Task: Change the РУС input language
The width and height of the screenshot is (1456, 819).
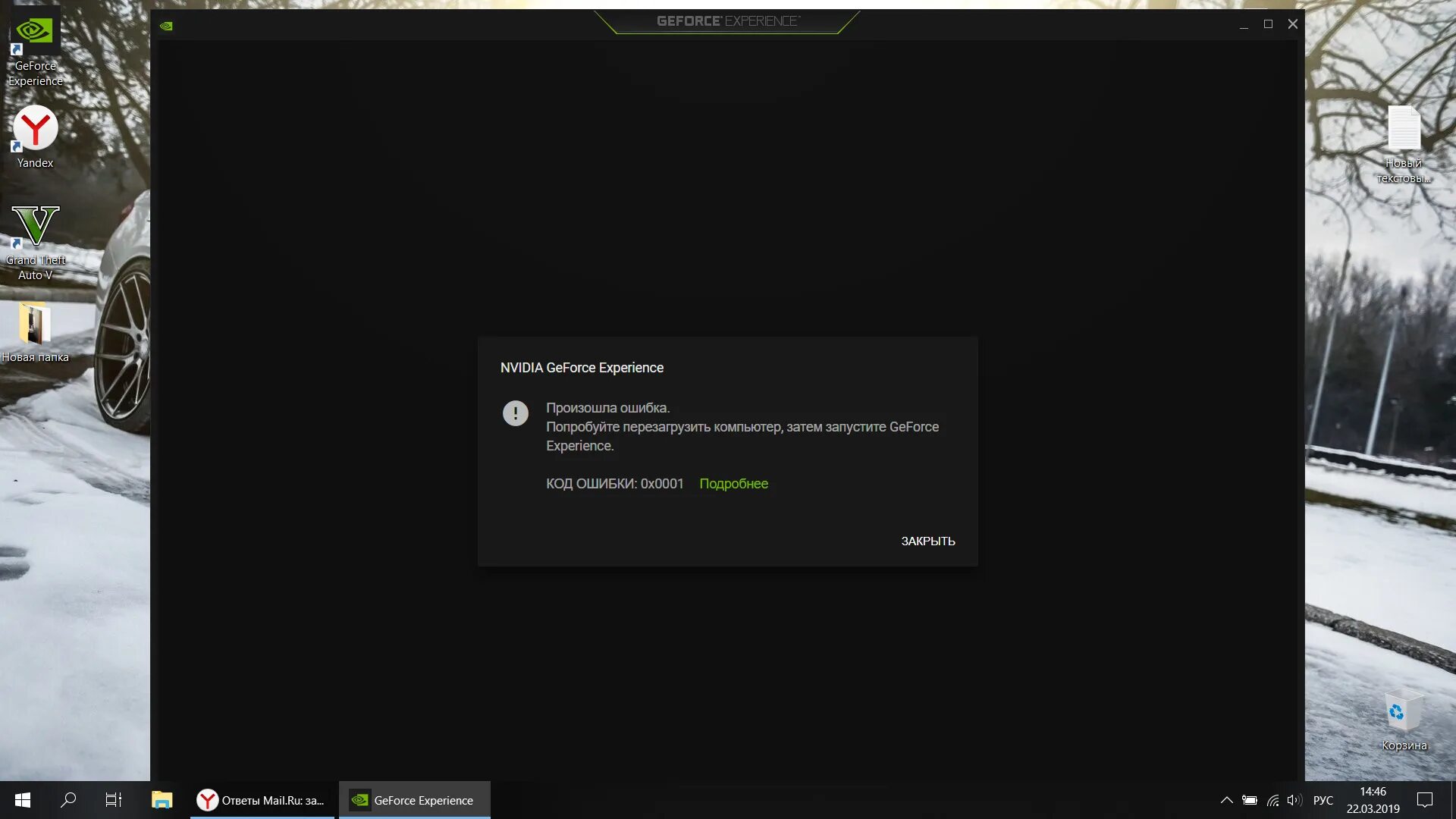Action: [x=1323, y=800]
